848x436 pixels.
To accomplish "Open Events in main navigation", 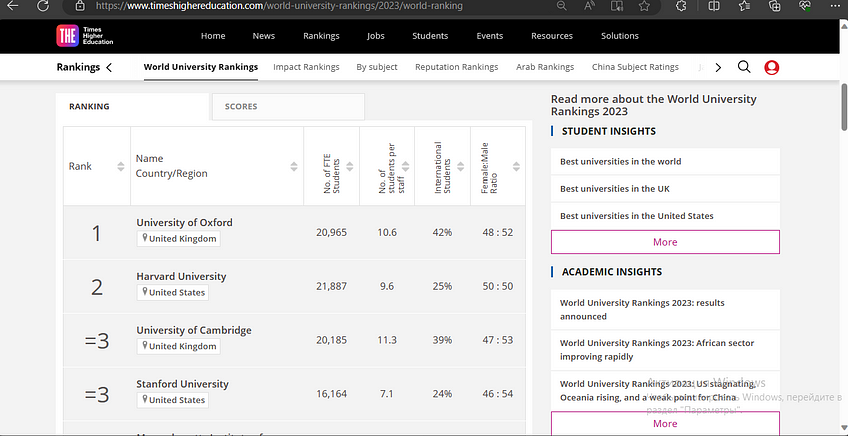I will [x=490, y=36].
